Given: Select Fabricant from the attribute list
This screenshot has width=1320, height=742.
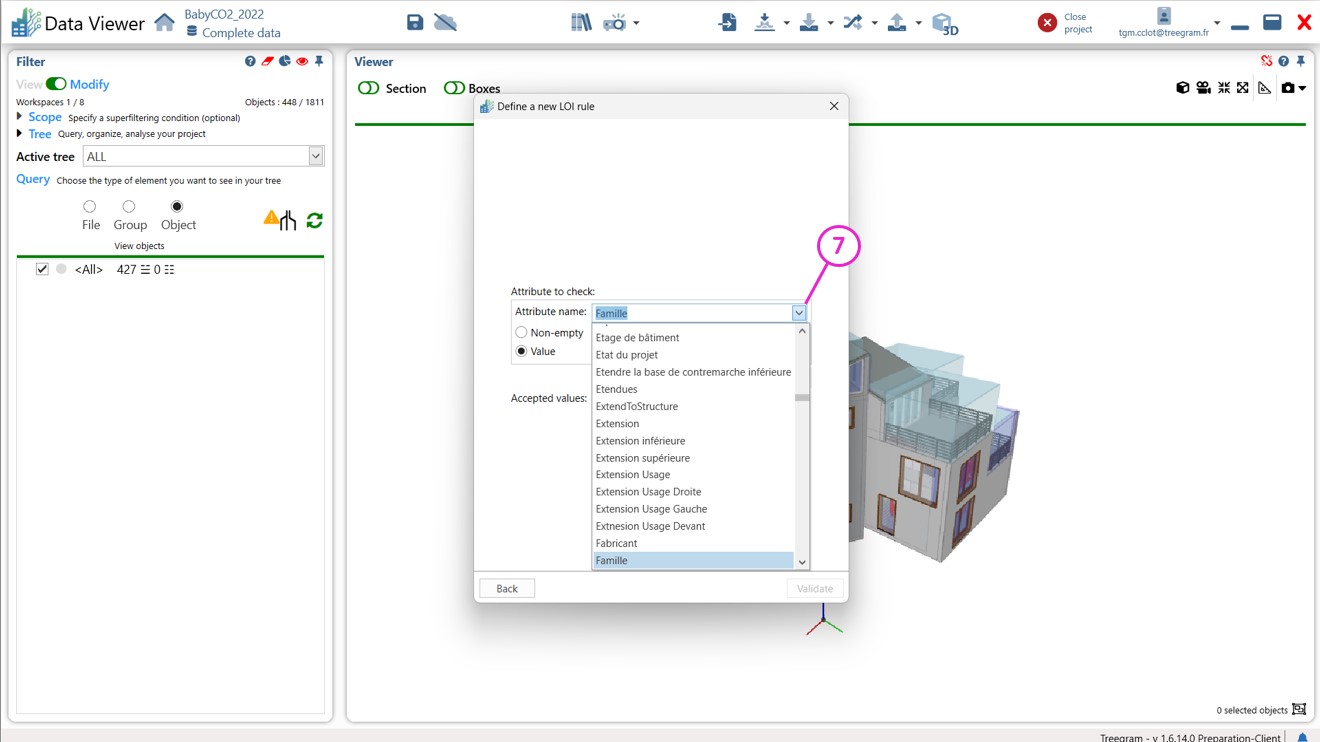Looking at the screenshot, I should [616, 543].
